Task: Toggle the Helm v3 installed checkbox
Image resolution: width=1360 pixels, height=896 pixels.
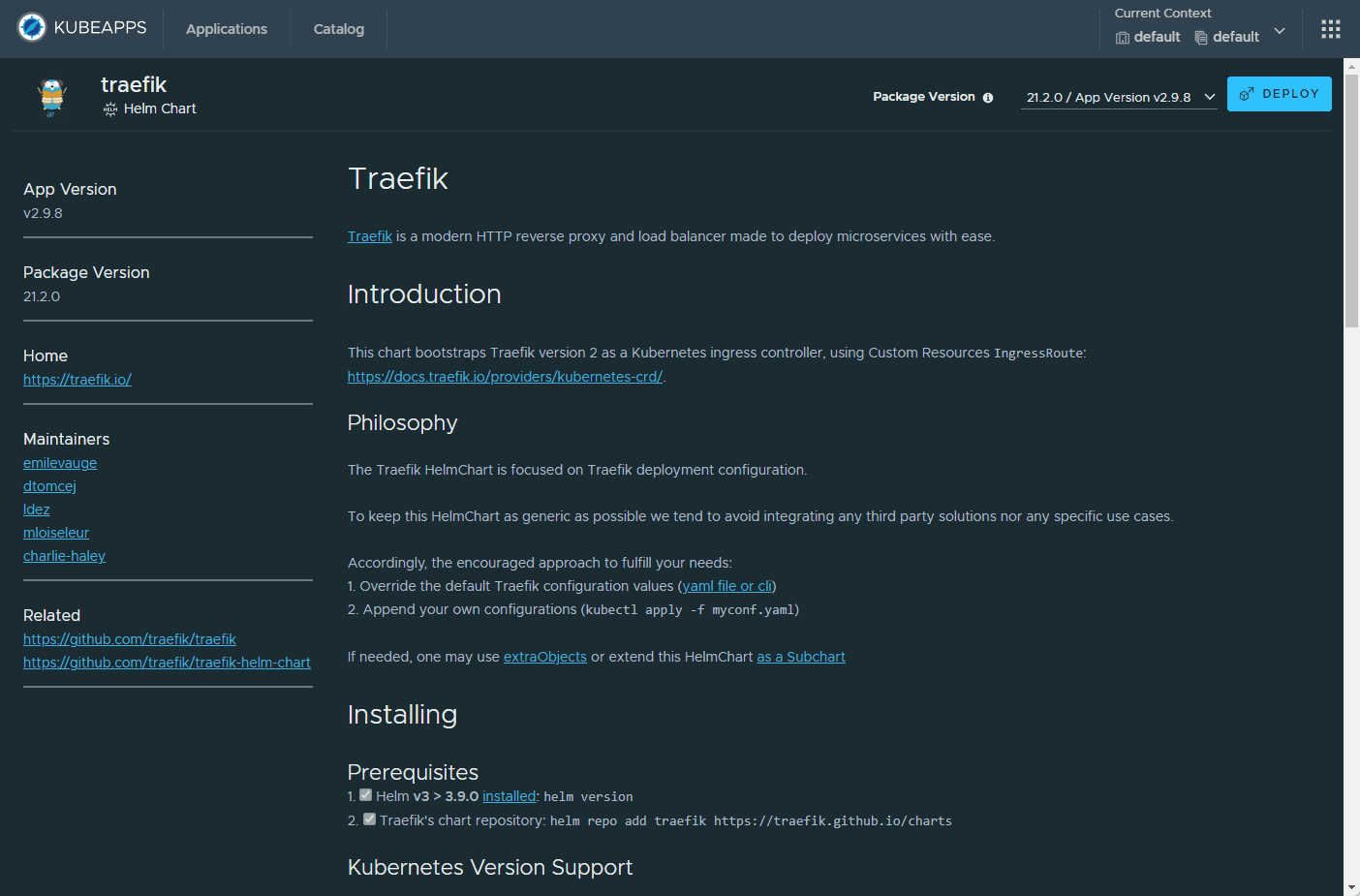Action: pyautogui.click(x=365, y=795)
